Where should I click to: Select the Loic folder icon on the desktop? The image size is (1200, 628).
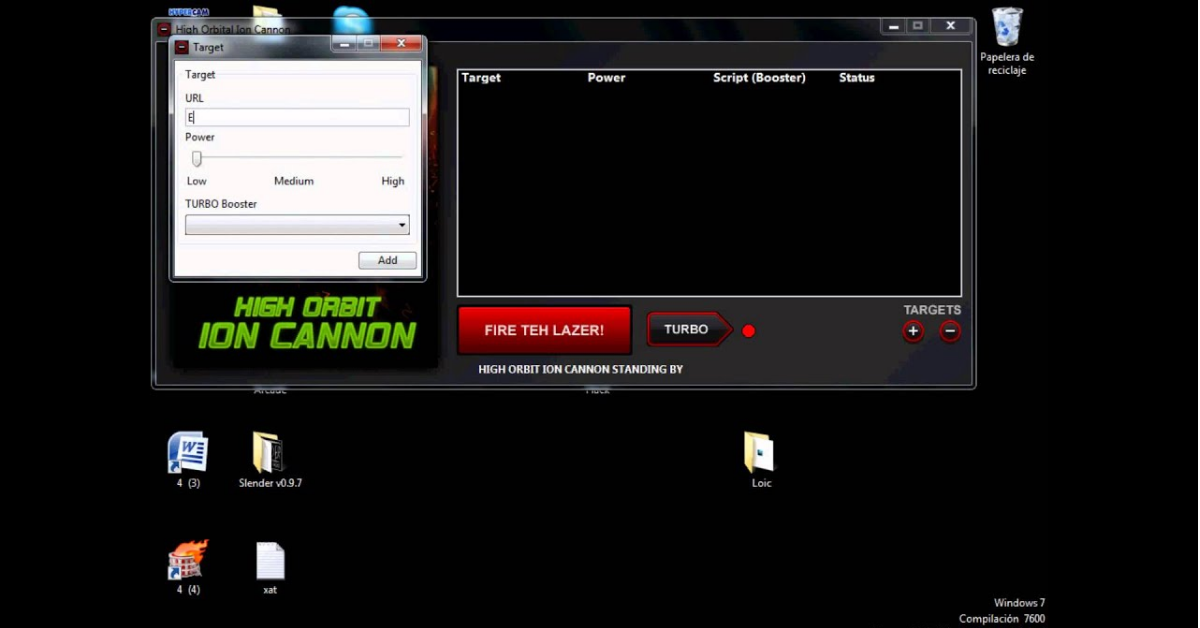click(x=761, y=460)
